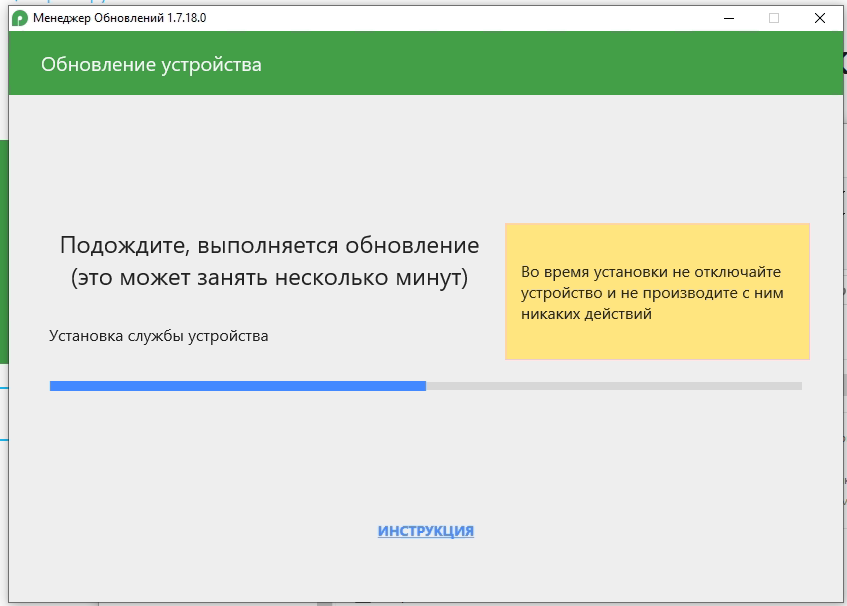Click the blue filled portion of progress bar
Viewport: 847px width, 606px height.
tap(238, 385)
